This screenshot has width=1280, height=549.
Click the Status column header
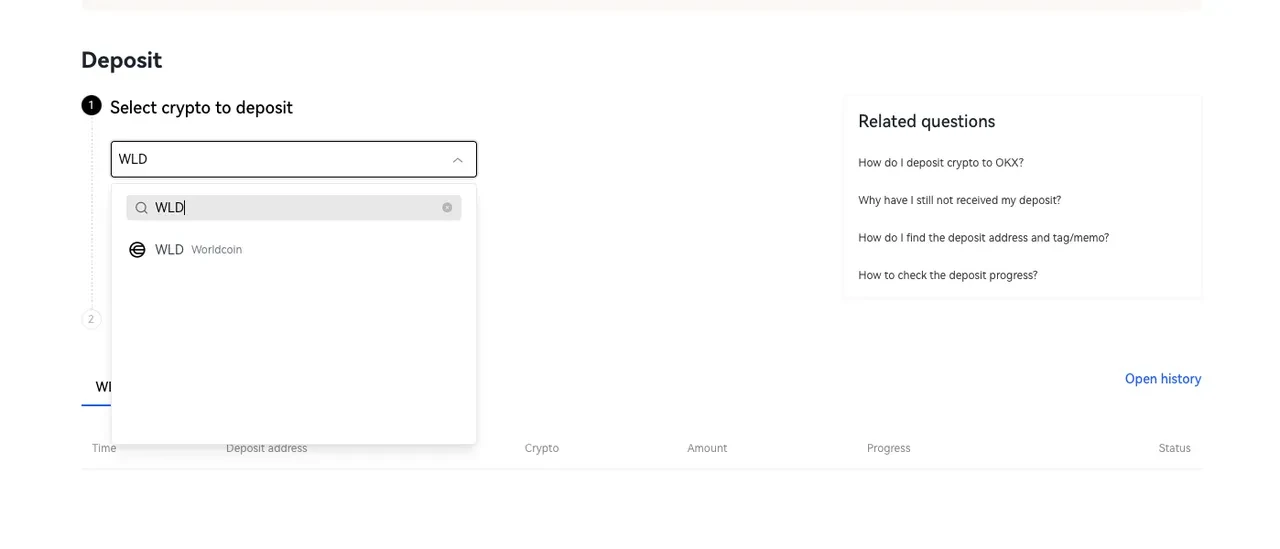coord(1175,448)
